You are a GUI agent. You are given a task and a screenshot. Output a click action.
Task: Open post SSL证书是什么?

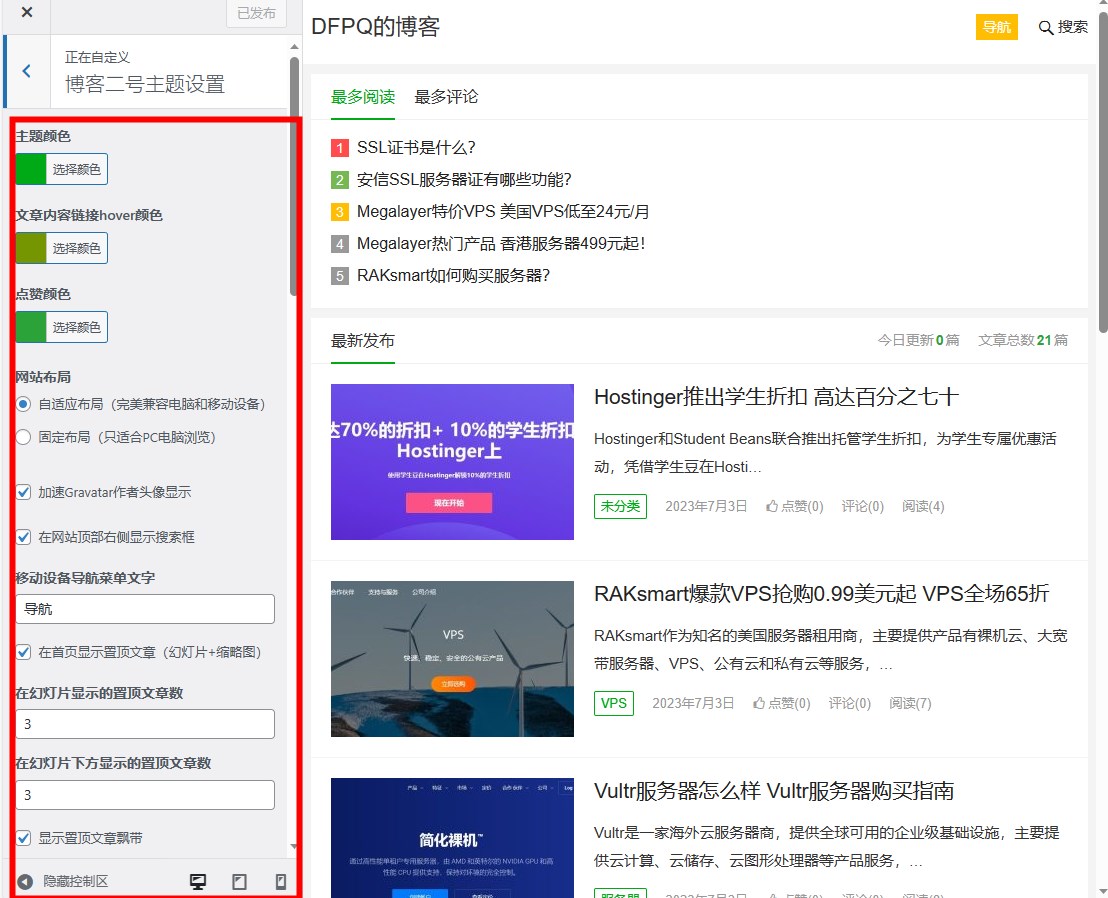pyautogui.click(x=416, y=148)
